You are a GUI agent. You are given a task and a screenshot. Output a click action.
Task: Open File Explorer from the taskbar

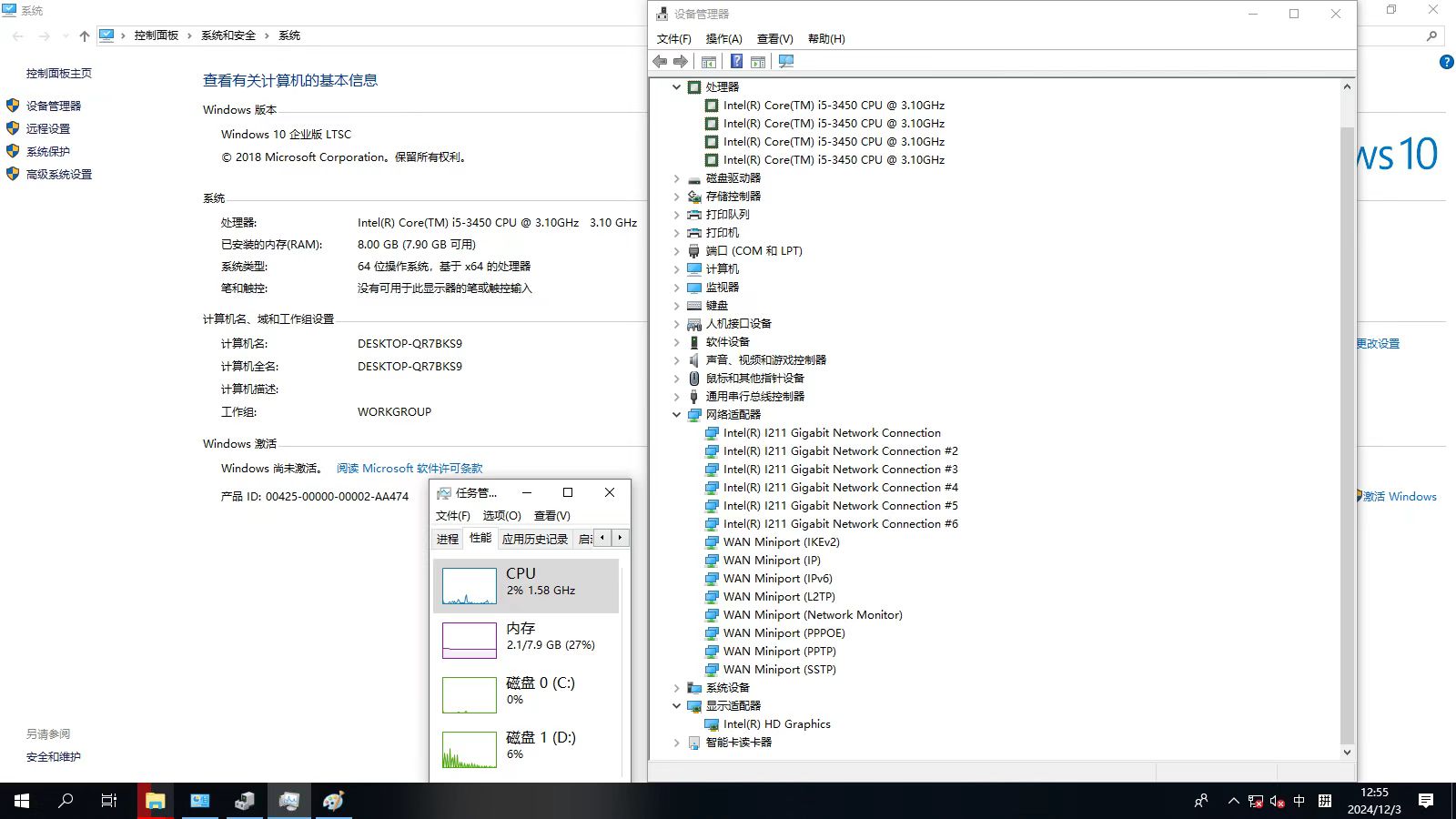coord(156,801)
